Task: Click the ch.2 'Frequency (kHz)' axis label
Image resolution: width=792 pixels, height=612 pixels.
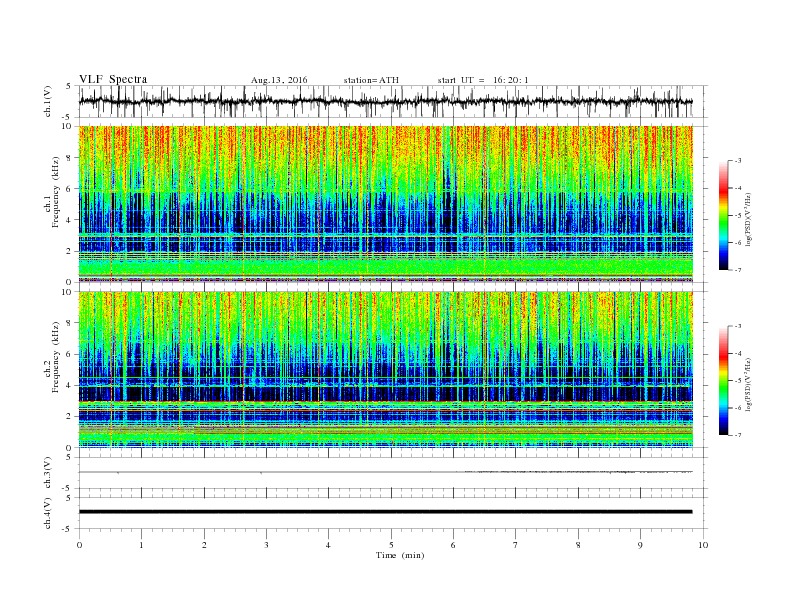Action: coord(55,358)
